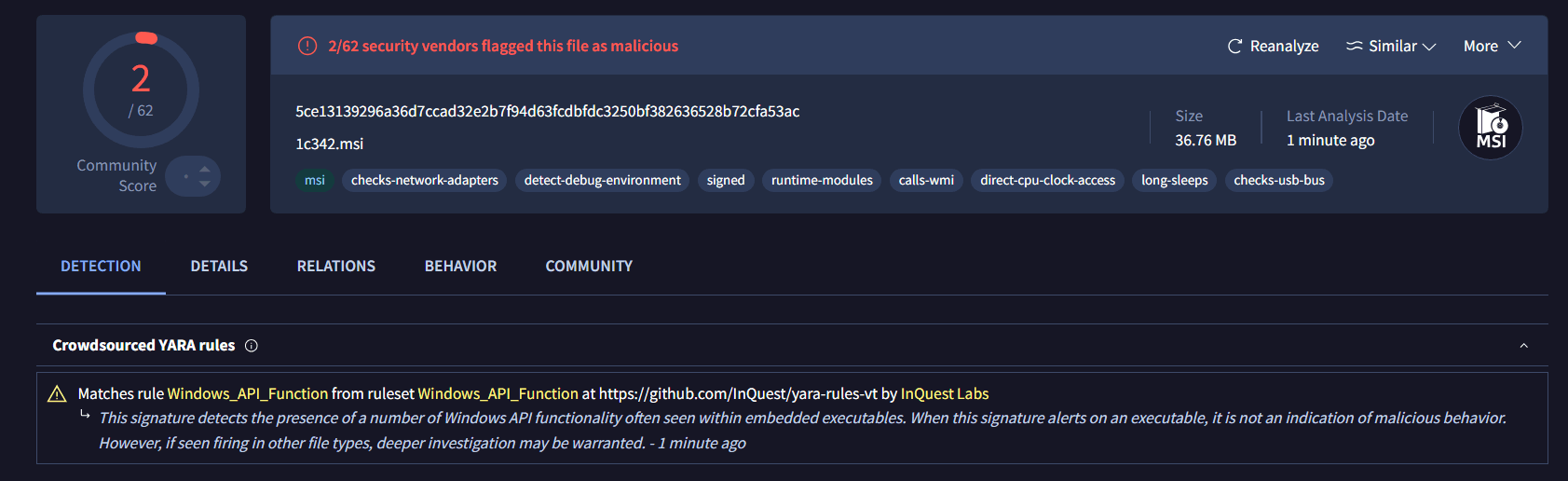Click the Reanalyze refresh icon
This screenshot has height=481, width=1568.
[x=1234, y=46]
